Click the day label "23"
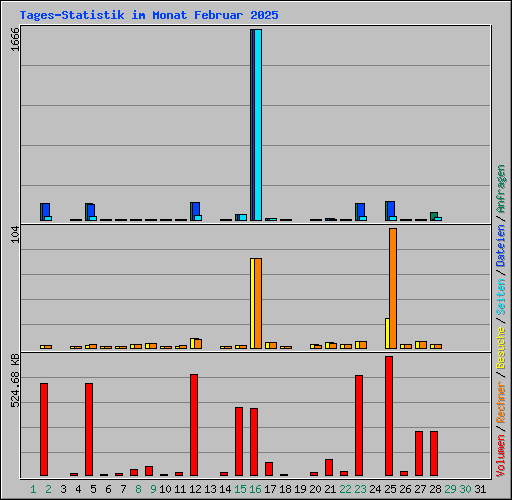Viewport: 512px width, 500px height. click(x=360, y=489)
